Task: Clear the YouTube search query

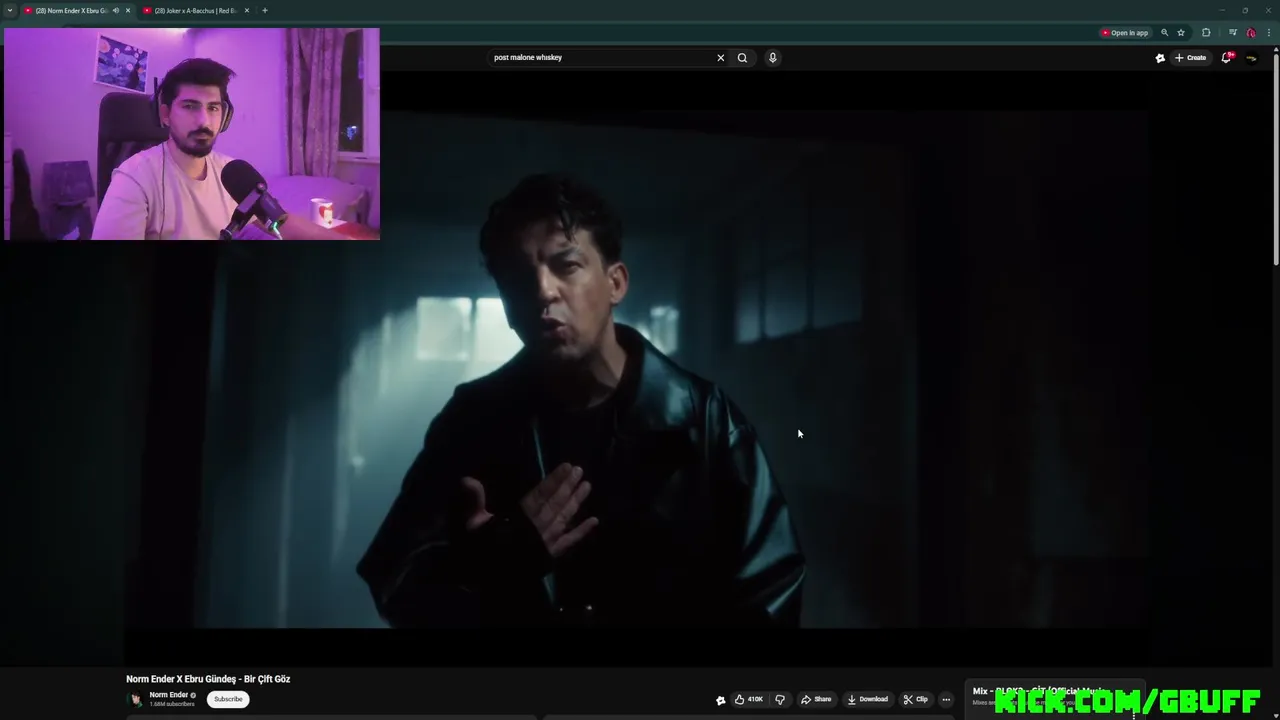Action: (720, 58)
